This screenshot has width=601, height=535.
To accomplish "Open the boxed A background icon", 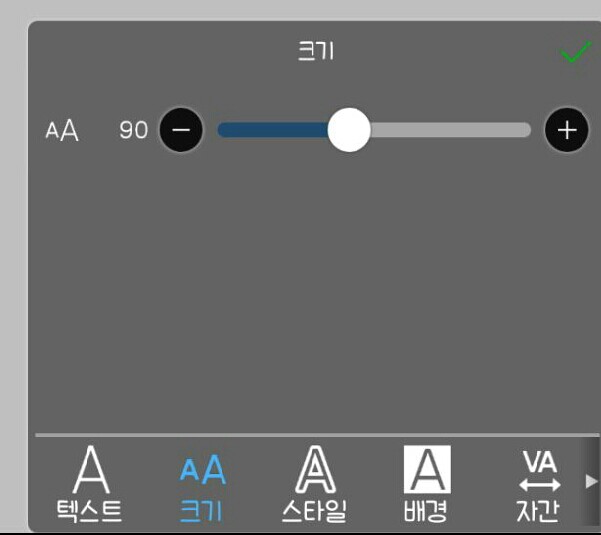I will (x=426, y=470).
